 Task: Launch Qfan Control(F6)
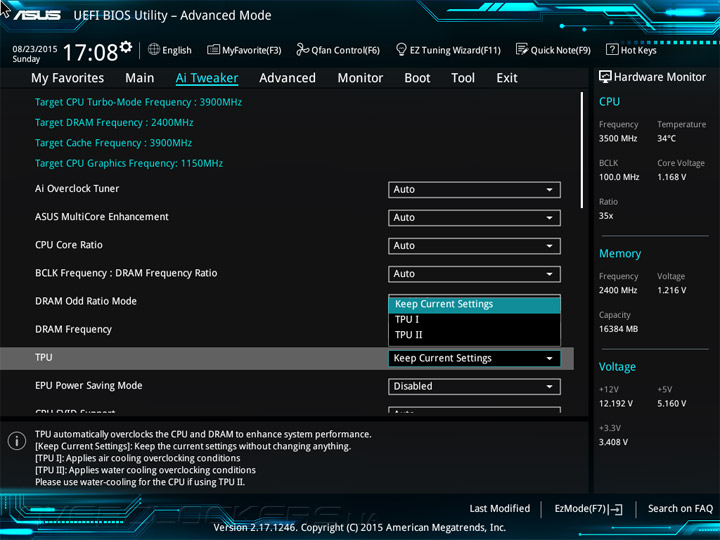click(338, 50)
